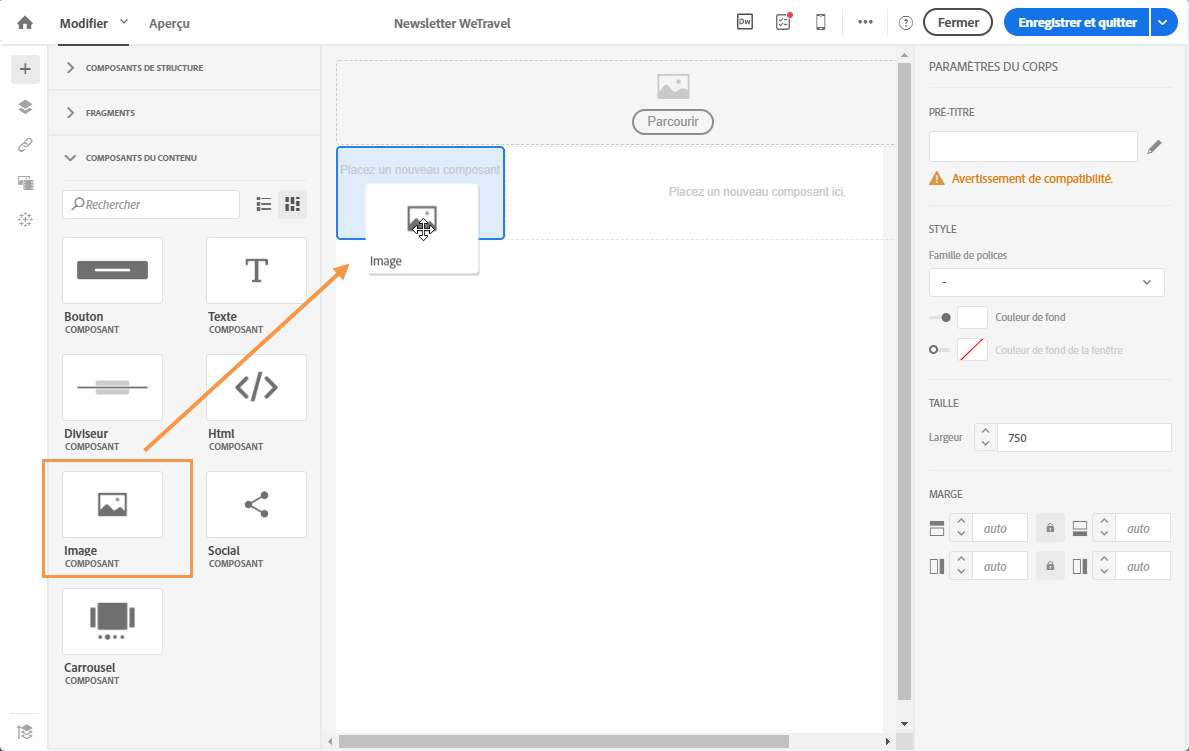Screen dimensions: 1189x751
Task: Toggle the top-bottom margin lock
Action: click(1050, 528)
